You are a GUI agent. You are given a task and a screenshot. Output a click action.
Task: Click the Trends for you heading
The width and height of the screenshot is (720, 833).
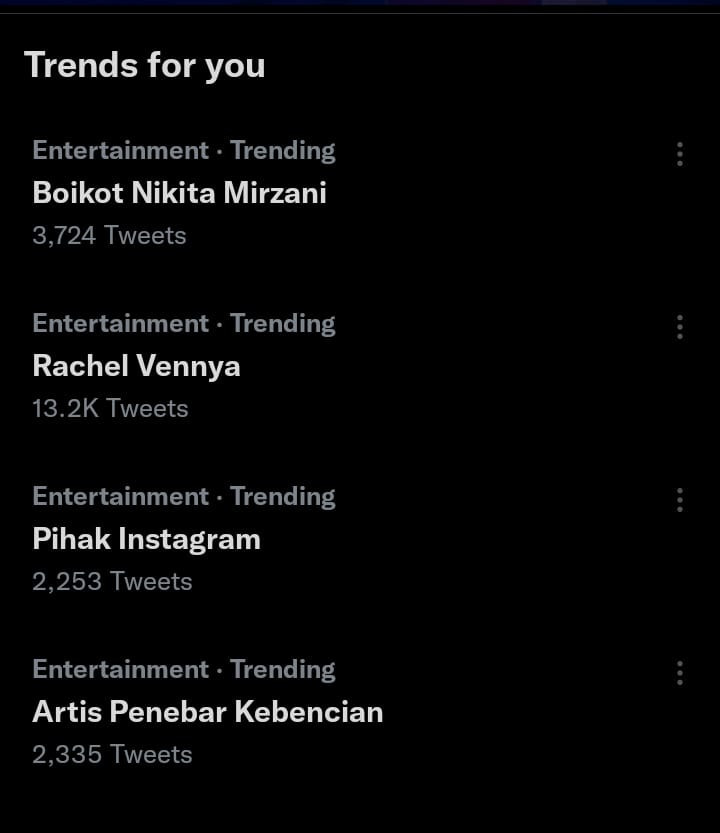145,66
